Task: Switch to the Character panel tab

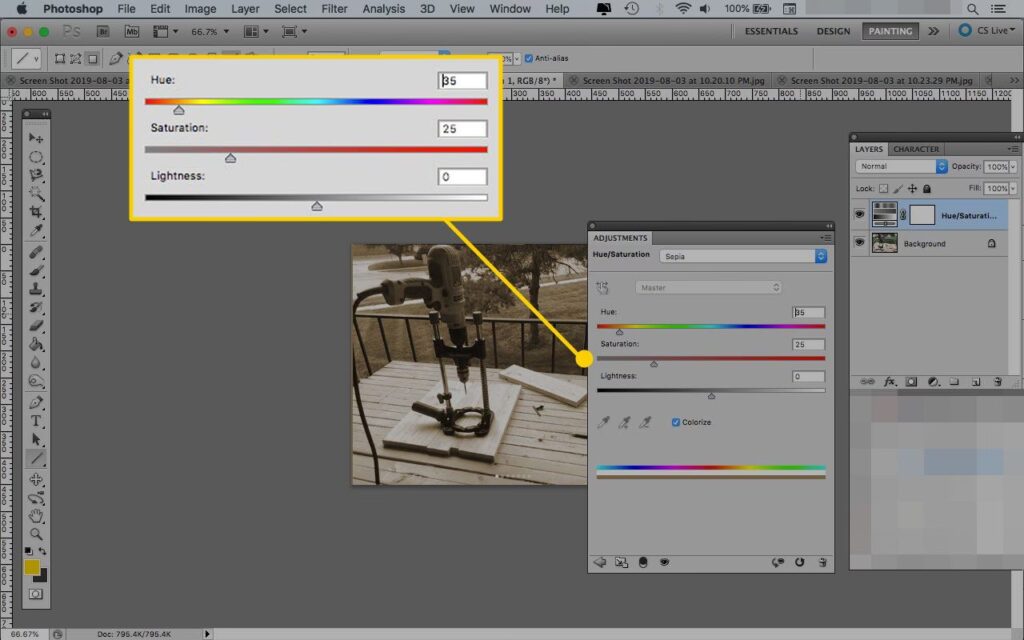Action: tap(916, 149)
